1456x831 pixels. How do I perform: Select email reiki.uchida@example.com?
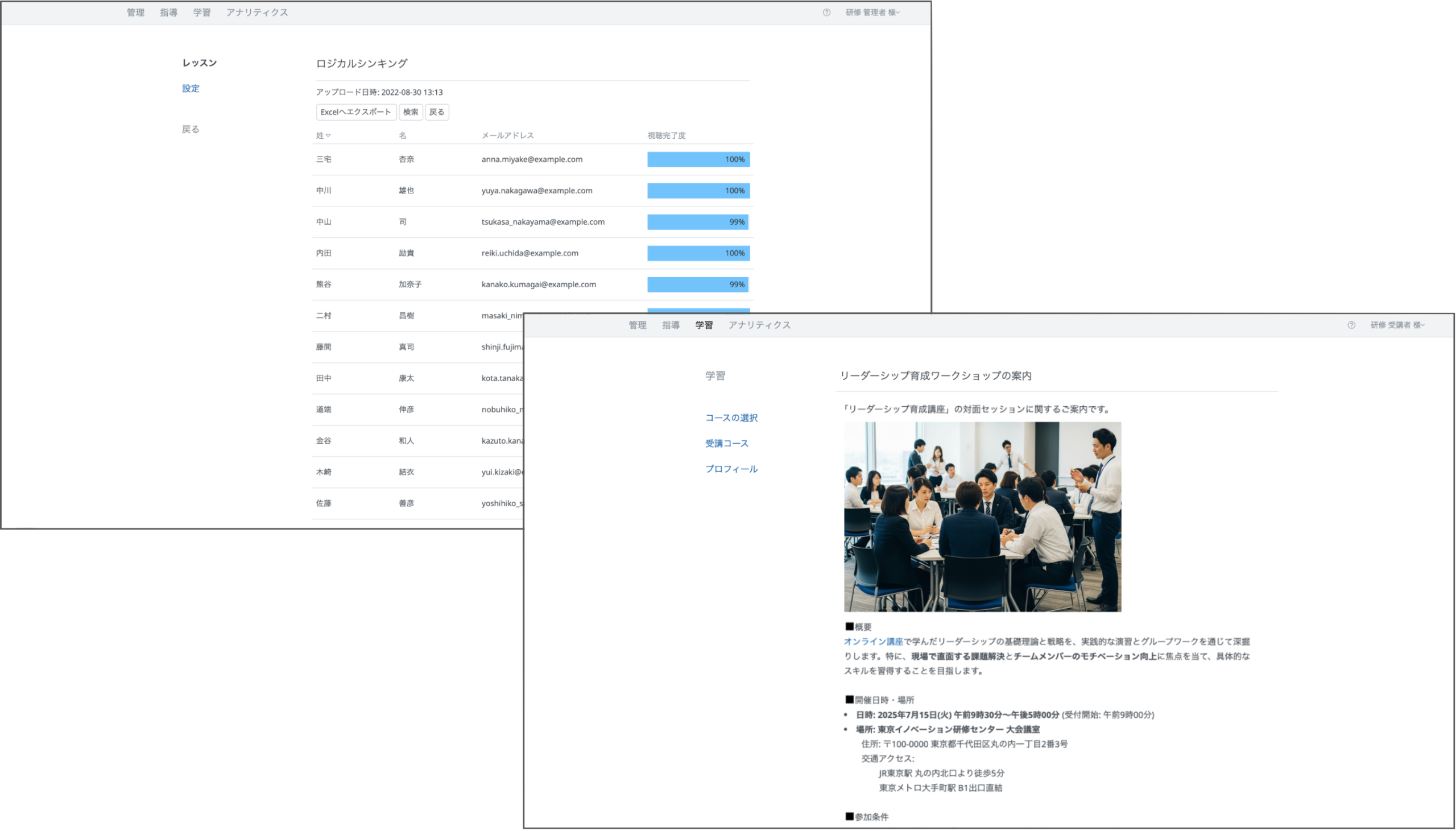click(x=530, y=254)
